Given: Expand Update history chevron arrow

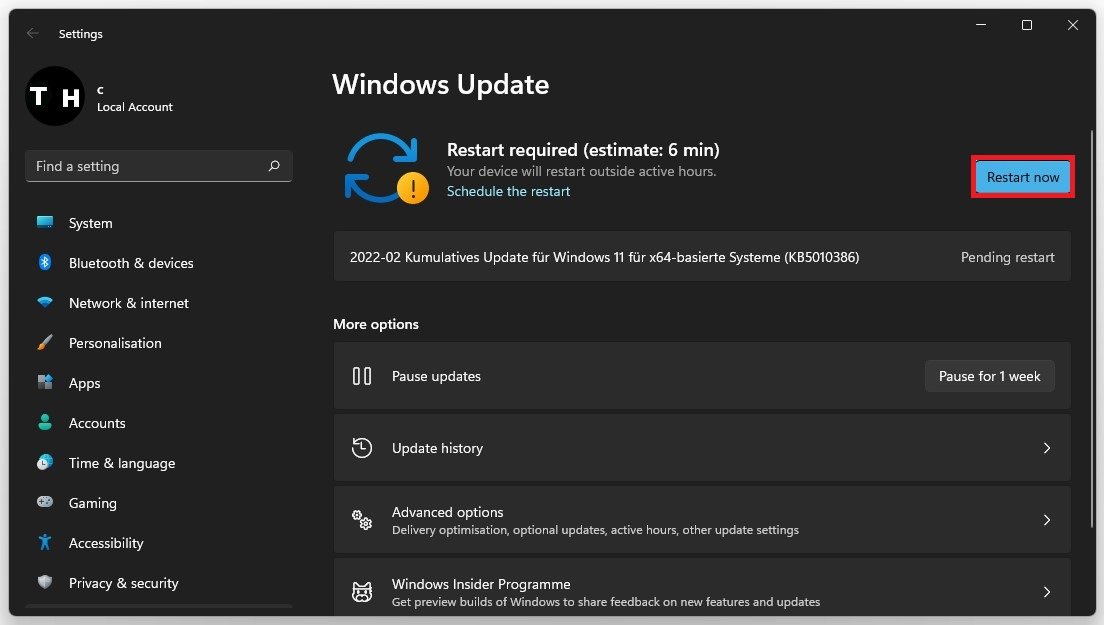Looking at the screenshot, I should pyautogui.click(x=1046, y=448).
